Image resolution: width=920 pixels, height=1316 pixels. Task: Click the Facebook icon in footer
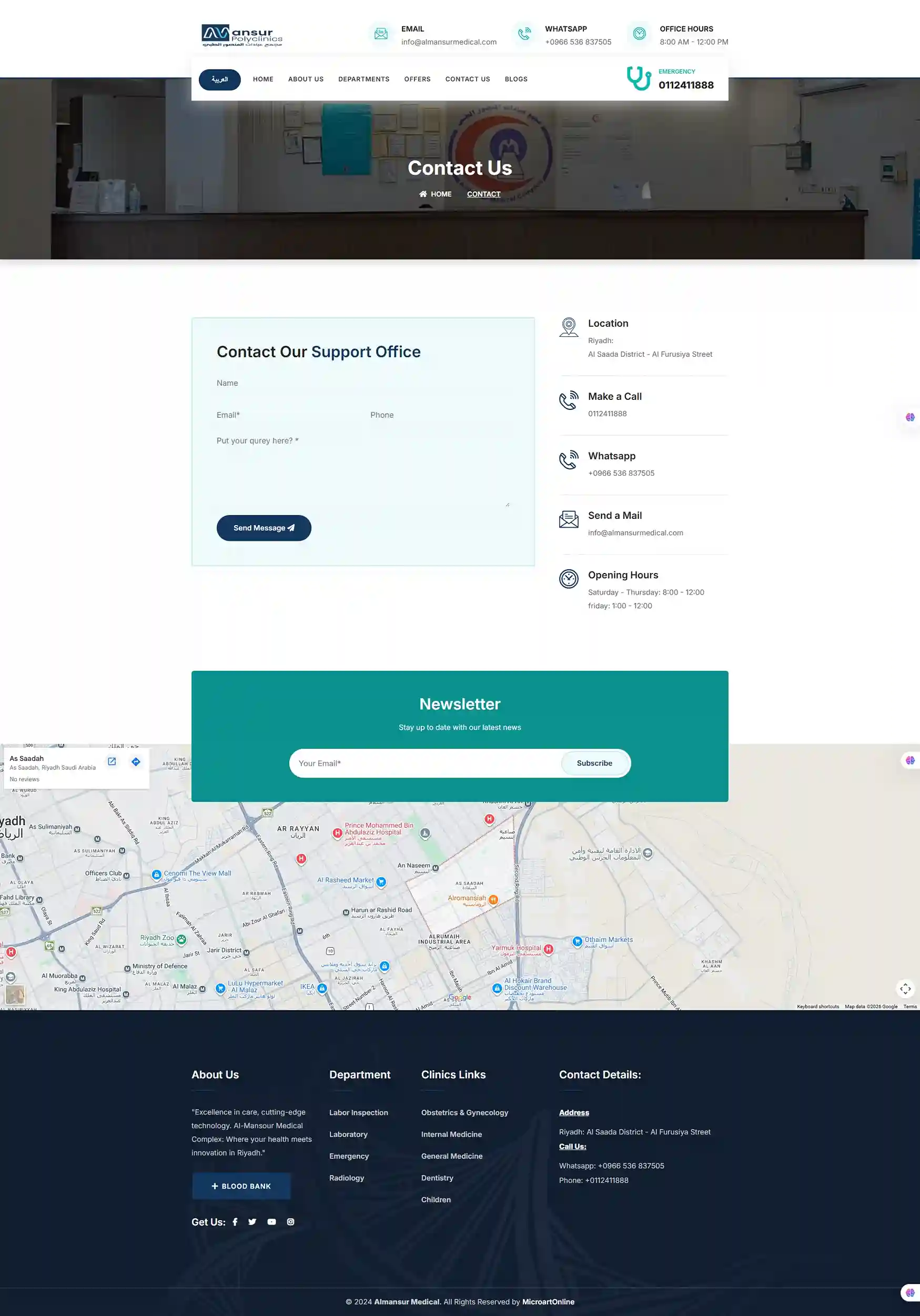pyautogui.click(x=235, y=1221)
